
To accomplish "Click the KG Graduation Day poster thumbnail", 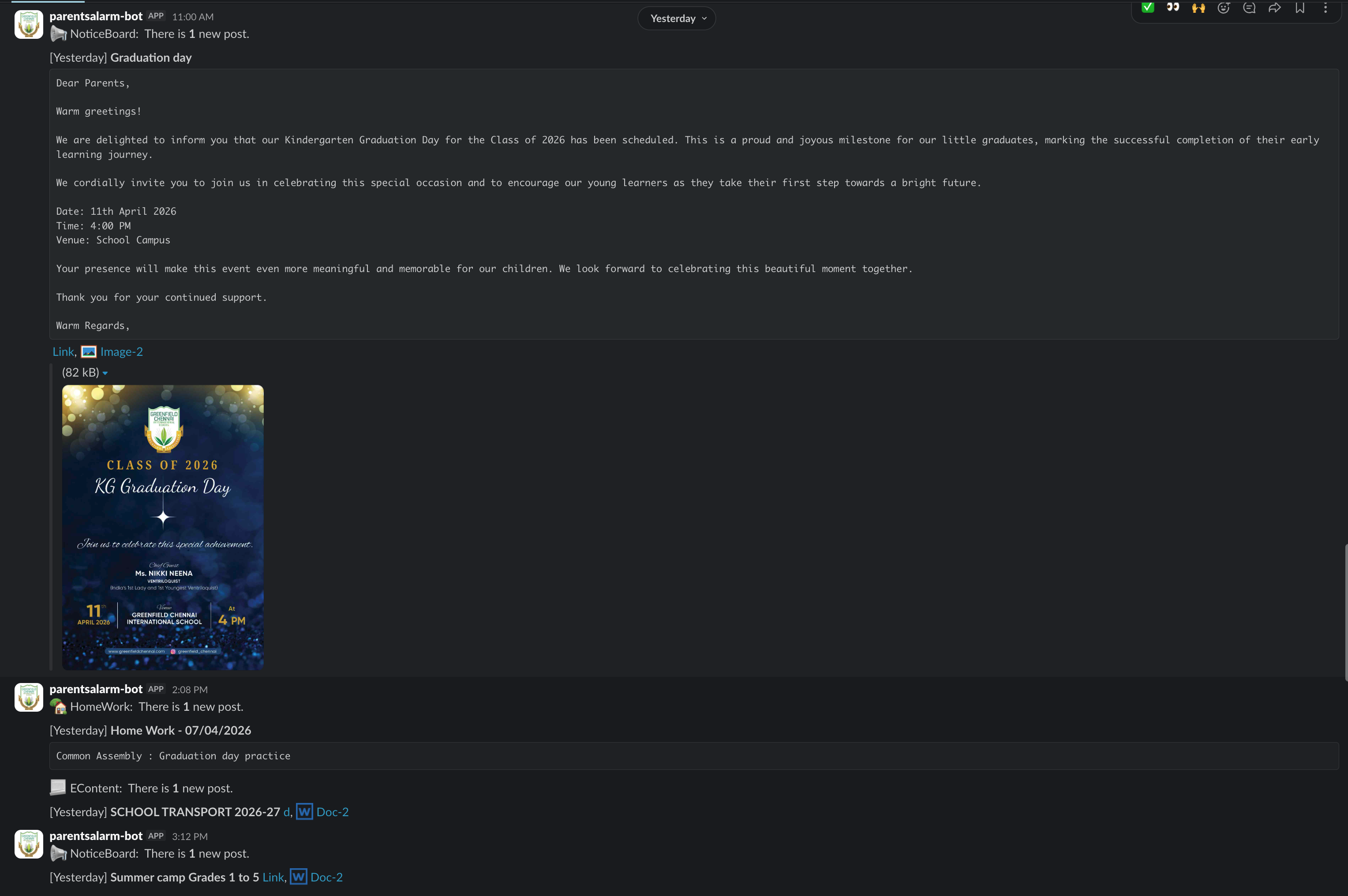I will click(x=163, y=527).
